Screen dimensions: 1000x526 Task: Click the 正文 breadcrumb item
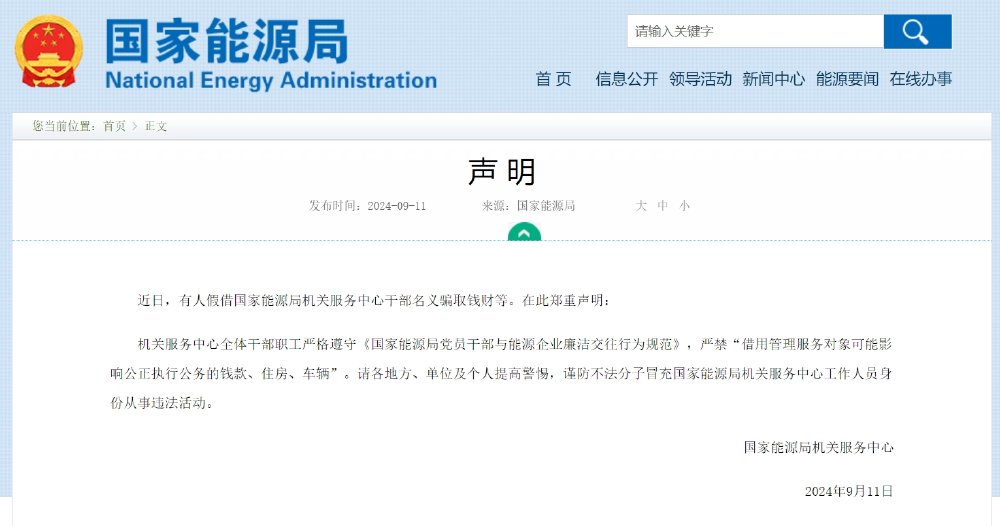pyautogui.click(x=156, y=126)
